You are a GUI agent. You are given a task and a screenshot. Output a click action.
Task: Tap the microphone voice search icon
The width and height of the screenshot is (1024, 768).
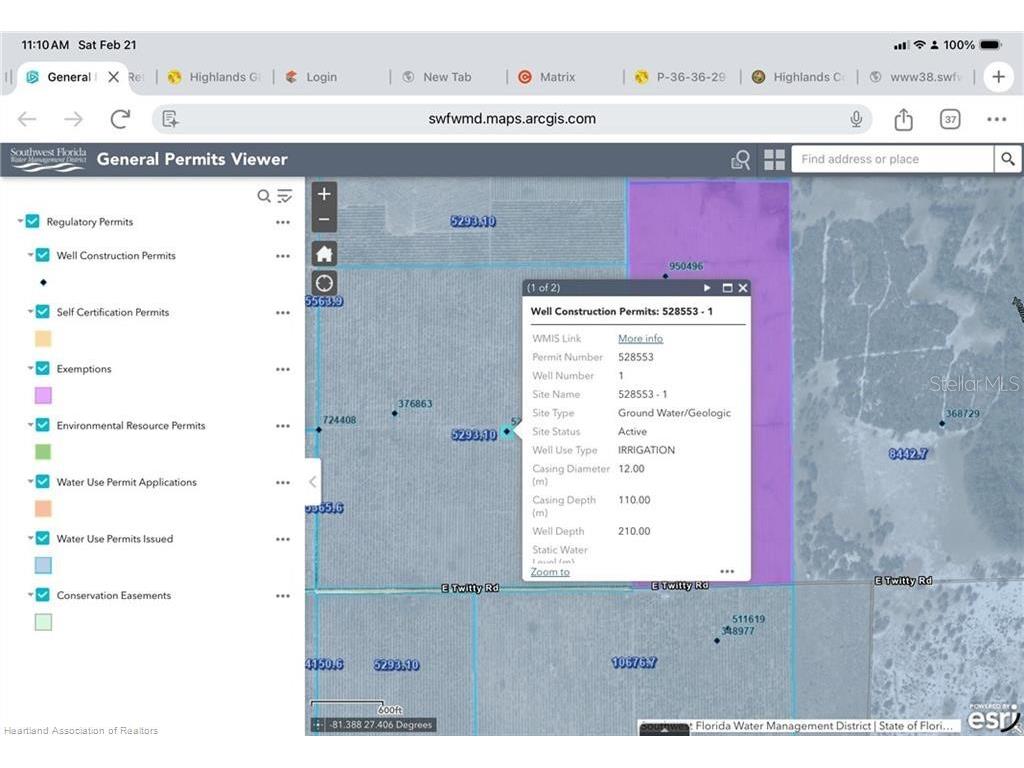point(856,119)
